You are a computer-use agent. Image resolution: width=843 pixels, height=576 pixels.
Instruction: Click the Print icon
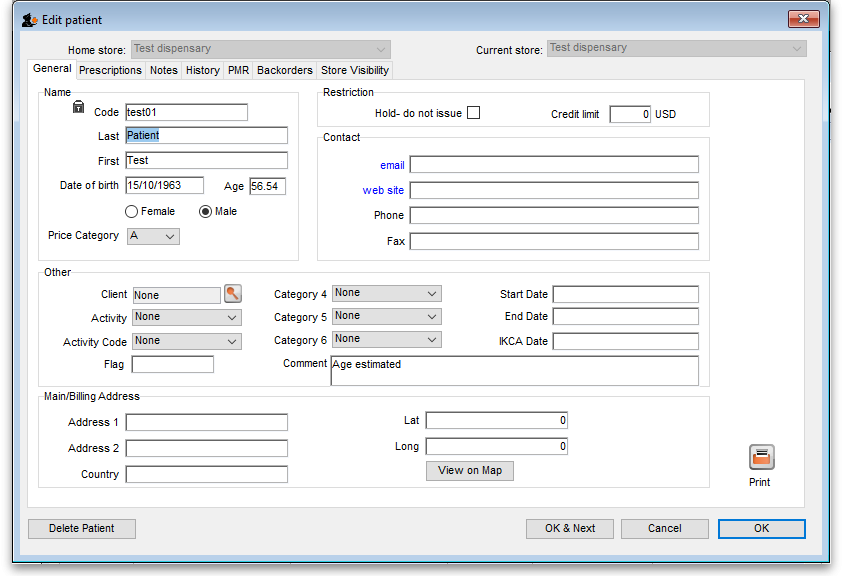click(x=761, y=458)
